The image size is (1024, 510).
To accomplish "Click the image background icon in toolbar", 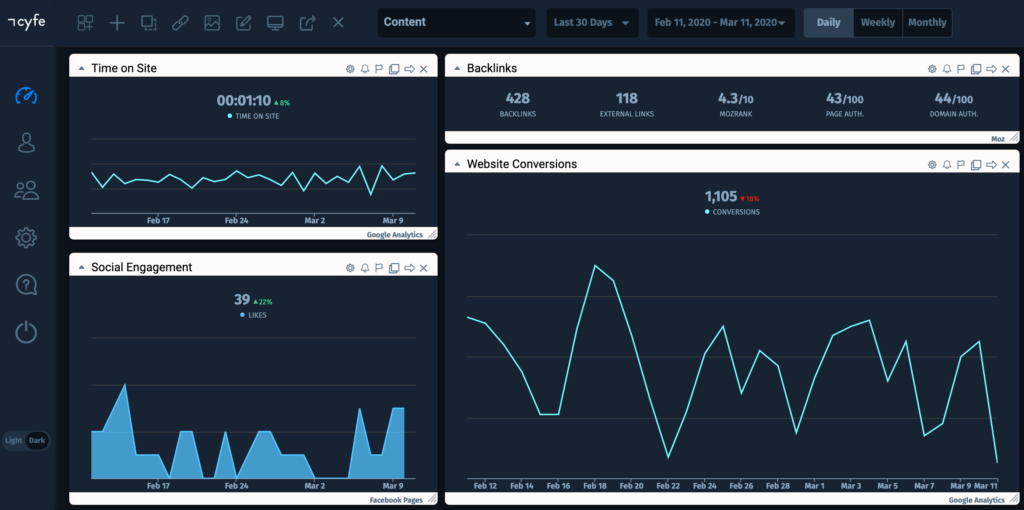I will (212, 23).
